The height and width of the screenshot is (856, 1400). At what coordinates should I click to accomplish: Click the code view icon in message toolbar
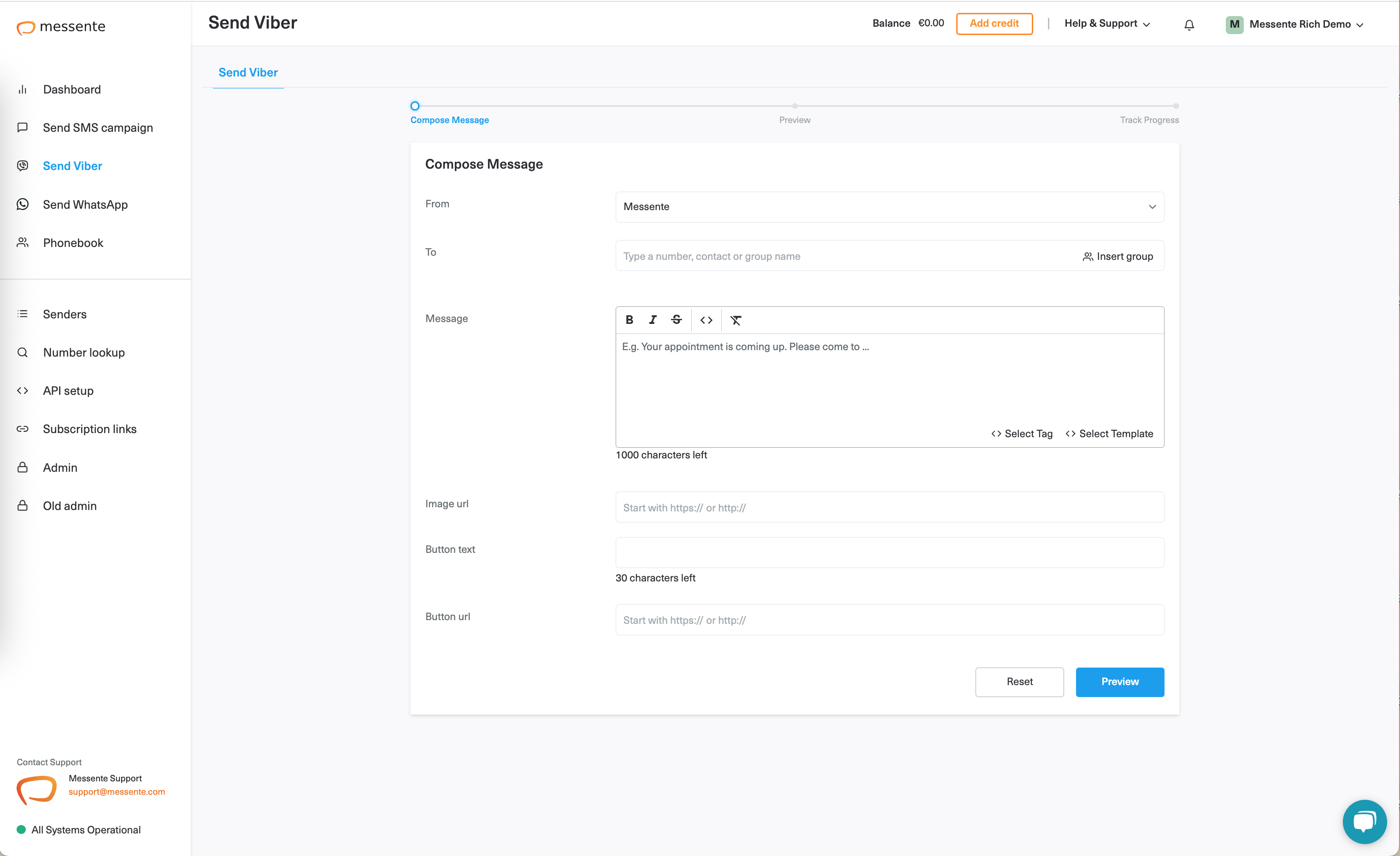click(706, 320)
